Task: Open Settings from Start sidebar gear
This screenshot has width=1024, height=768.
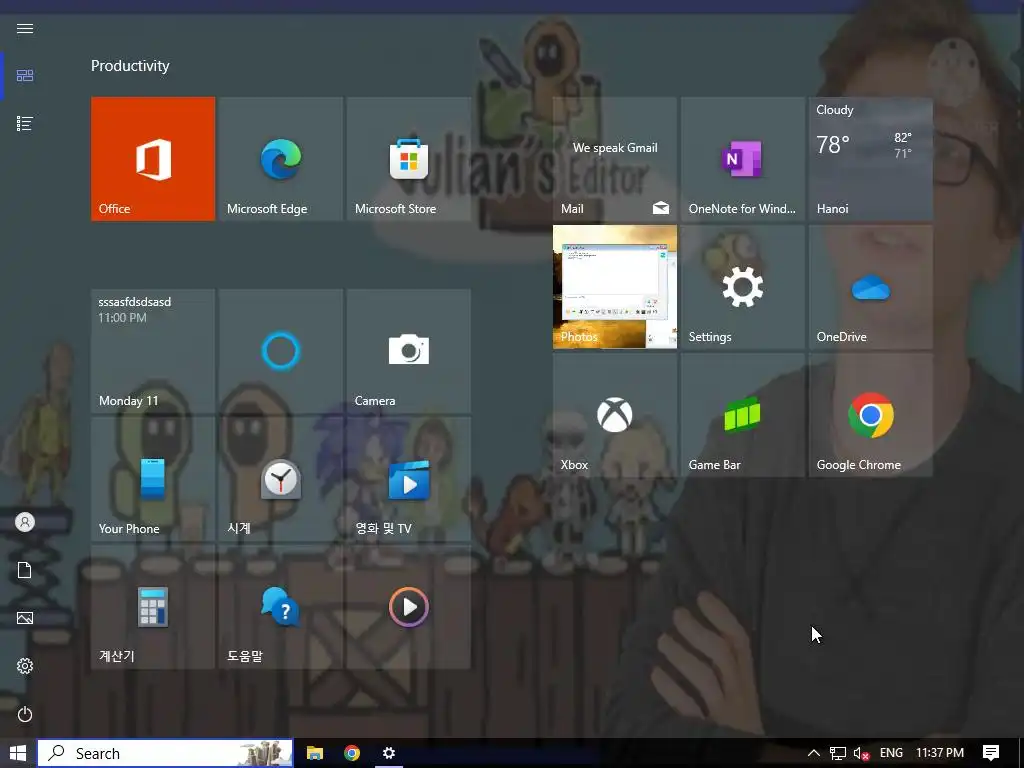Action: (x=25, y=666)
